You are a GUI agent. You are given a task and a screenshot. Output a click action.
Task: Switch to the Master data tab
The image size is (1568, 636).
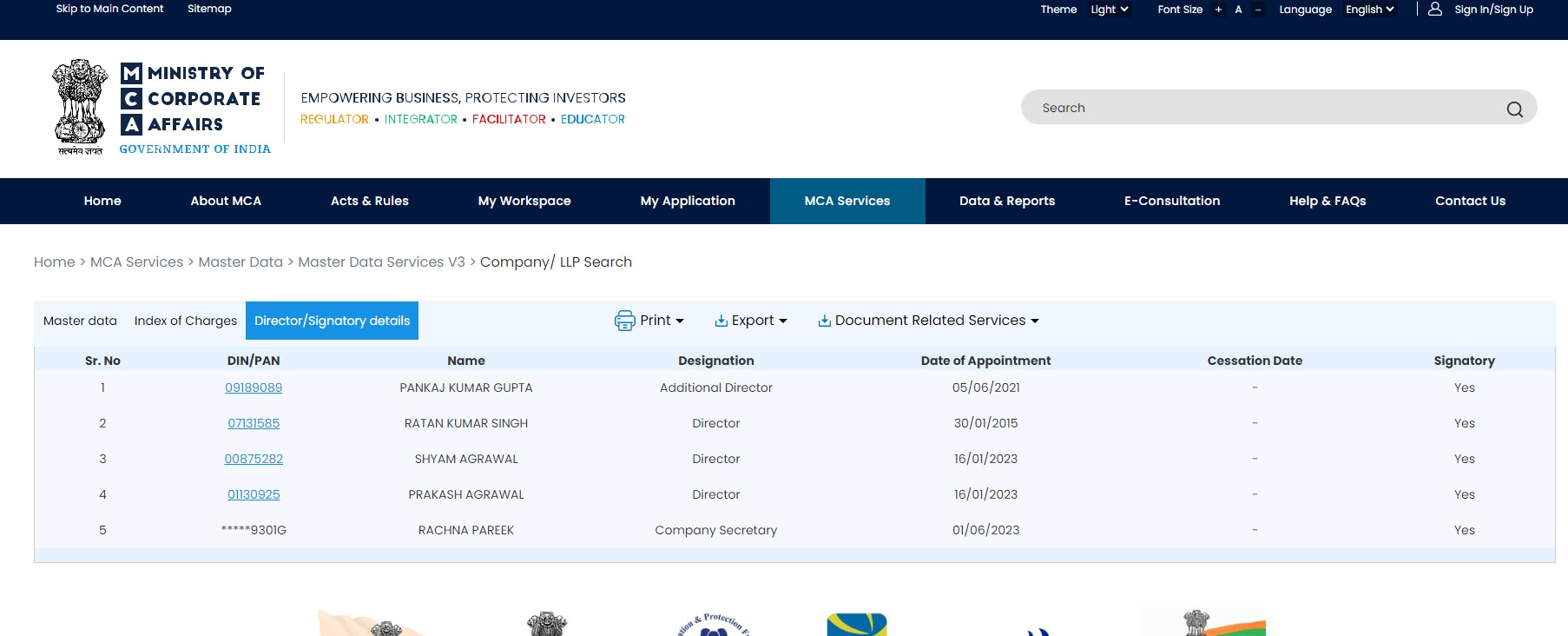click(80, 321)
